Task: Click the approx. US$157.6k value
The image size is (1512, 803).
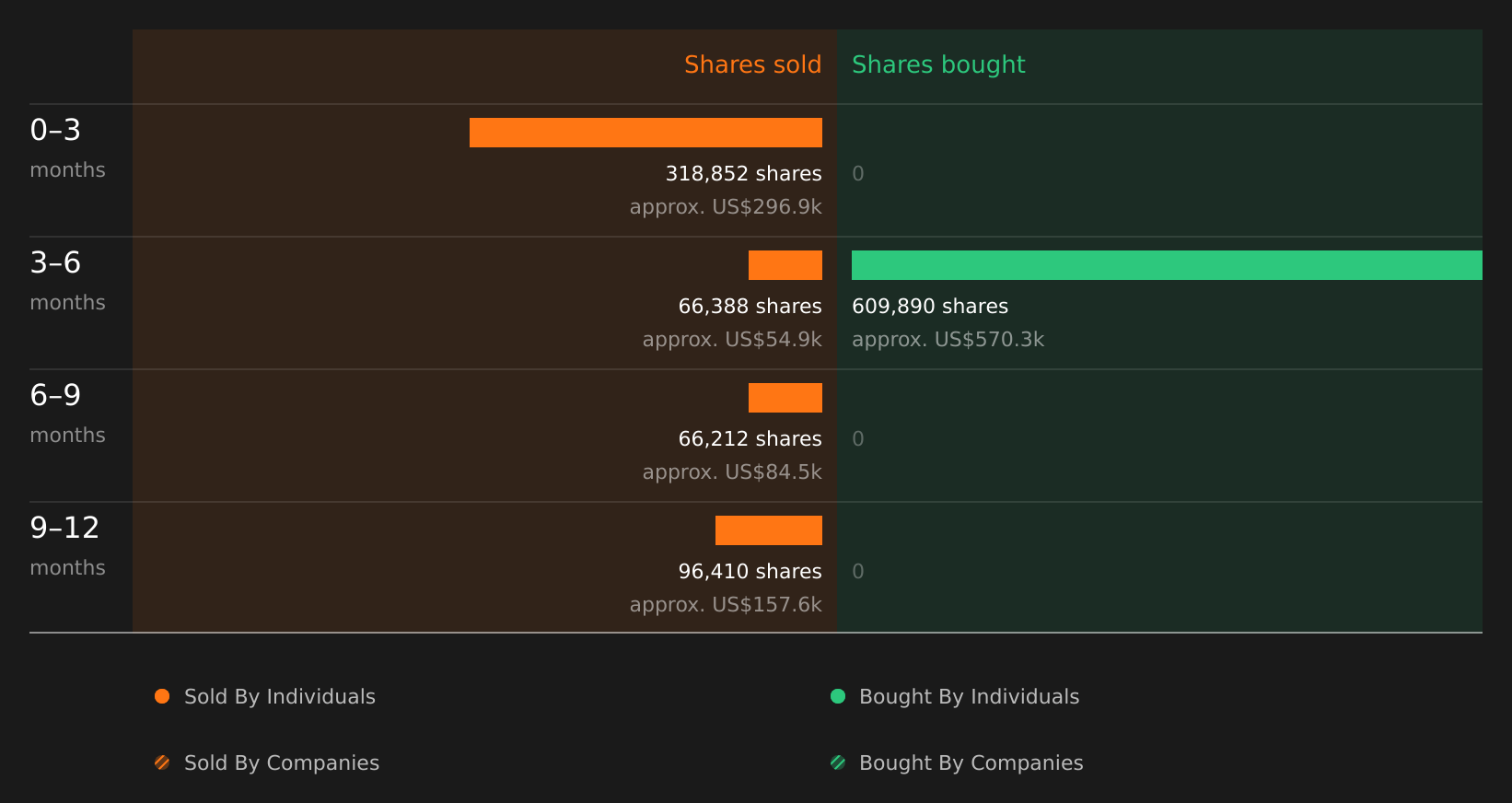Action: click(x=726, y=605)
